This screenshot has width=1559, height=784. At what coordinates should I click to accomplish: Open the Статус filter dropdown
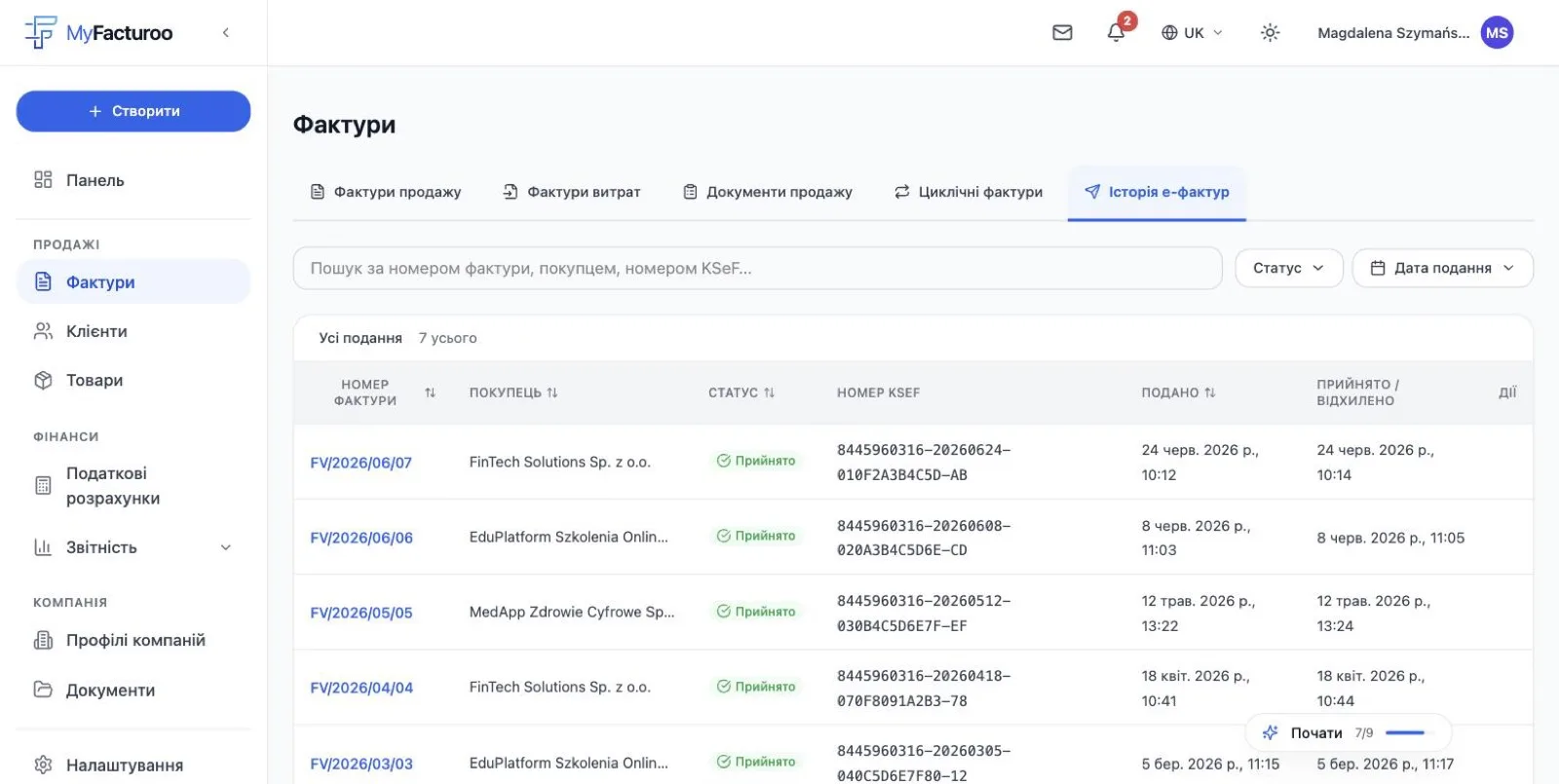(x=1288, y=268)
